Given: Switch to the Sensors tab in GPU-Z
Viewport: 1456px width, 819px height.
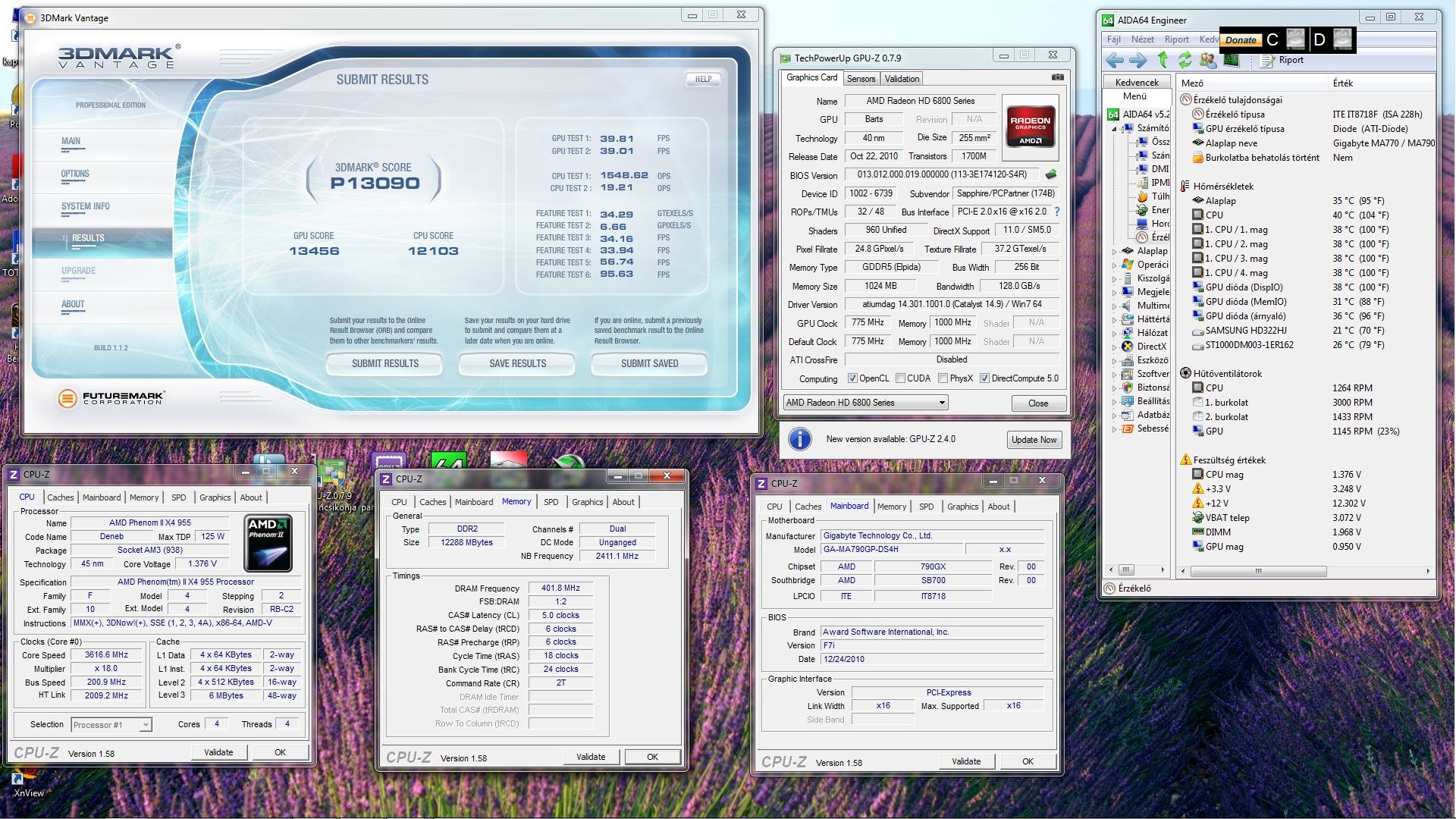Looking at the screenshot, I should pyautogui.click(x=861, y=78).
